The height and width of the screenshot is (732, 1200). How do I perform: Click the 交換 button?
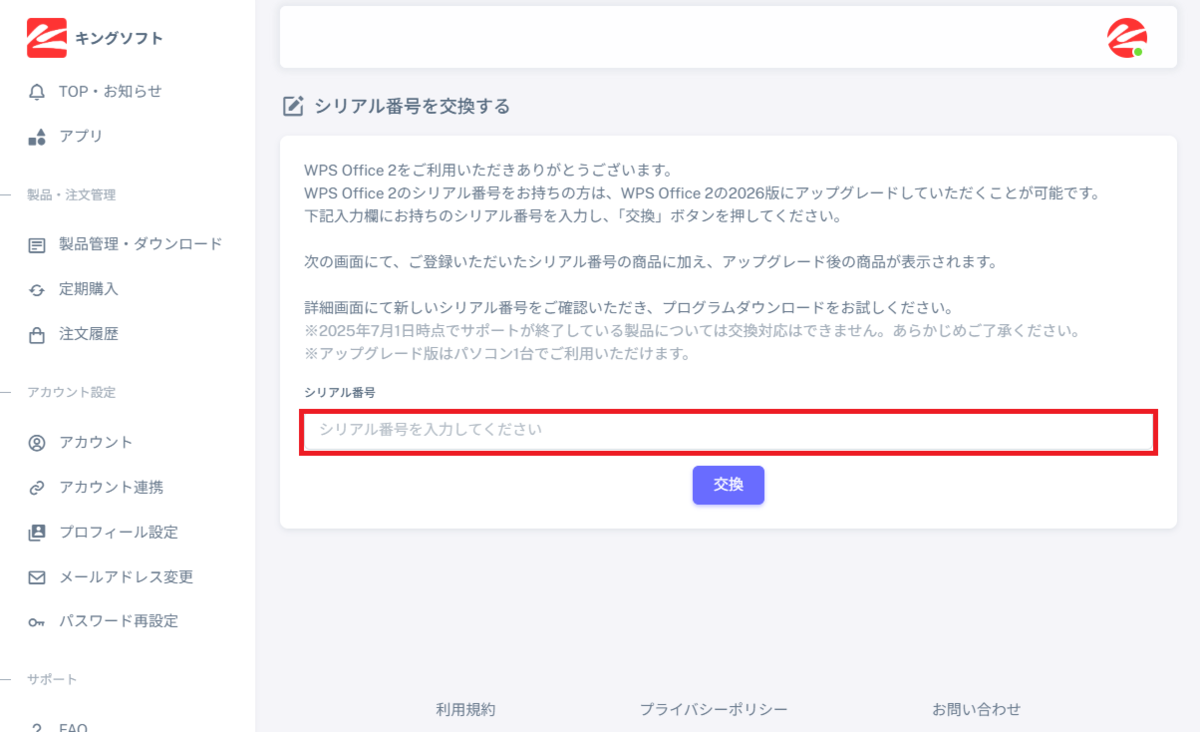(728, 485)
